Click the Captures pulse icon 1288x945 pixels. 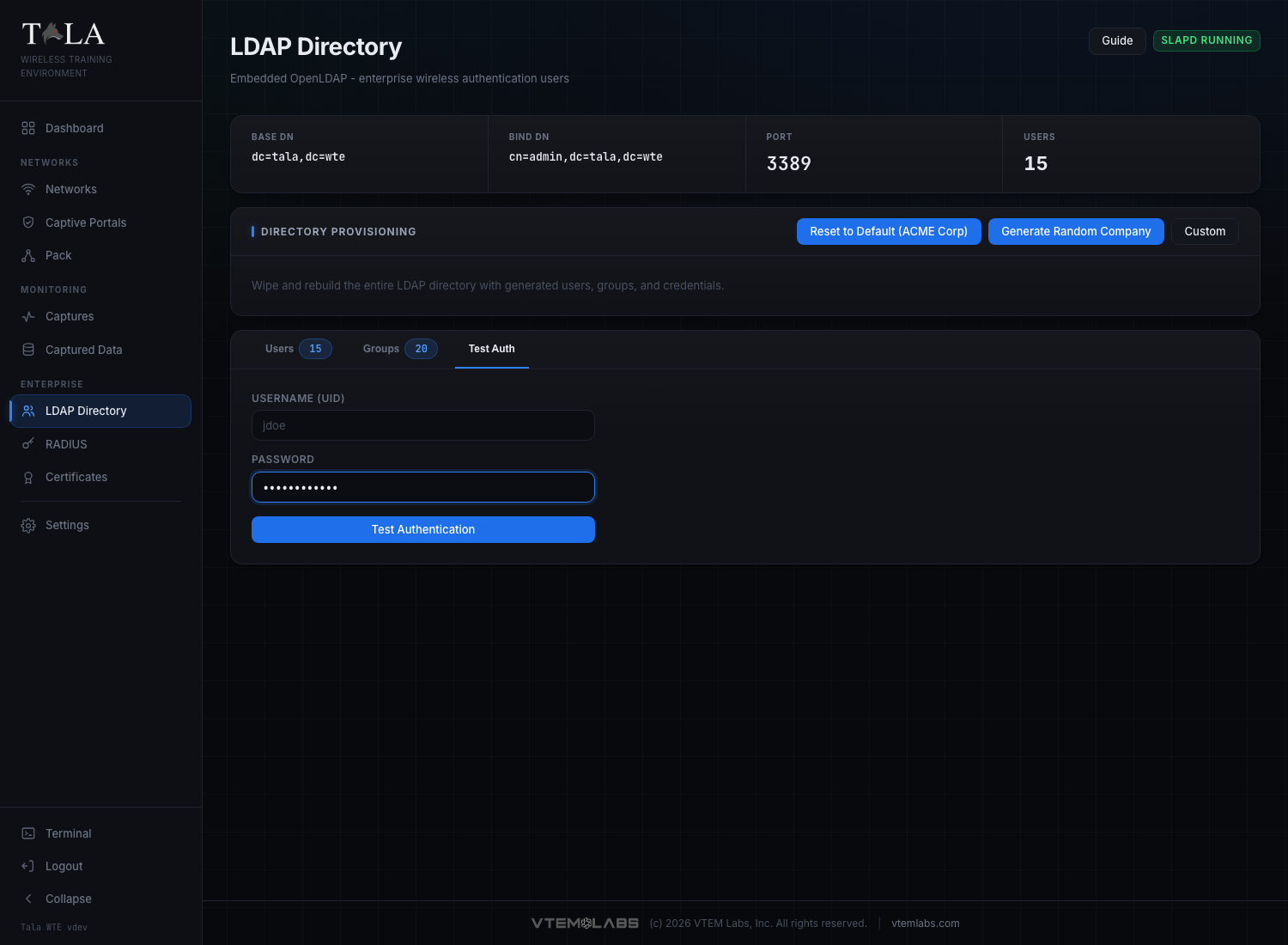click(28, 316)
